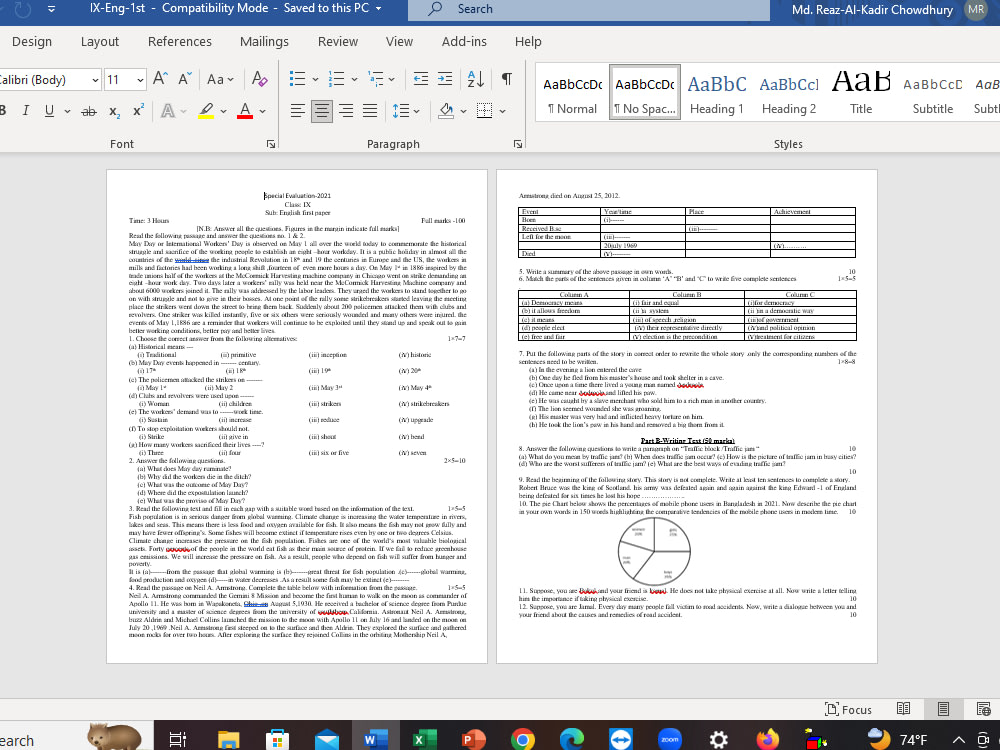Show paragraph marks pilcrow
Screen dimensions: 1000x750
[x=506, y=79]
